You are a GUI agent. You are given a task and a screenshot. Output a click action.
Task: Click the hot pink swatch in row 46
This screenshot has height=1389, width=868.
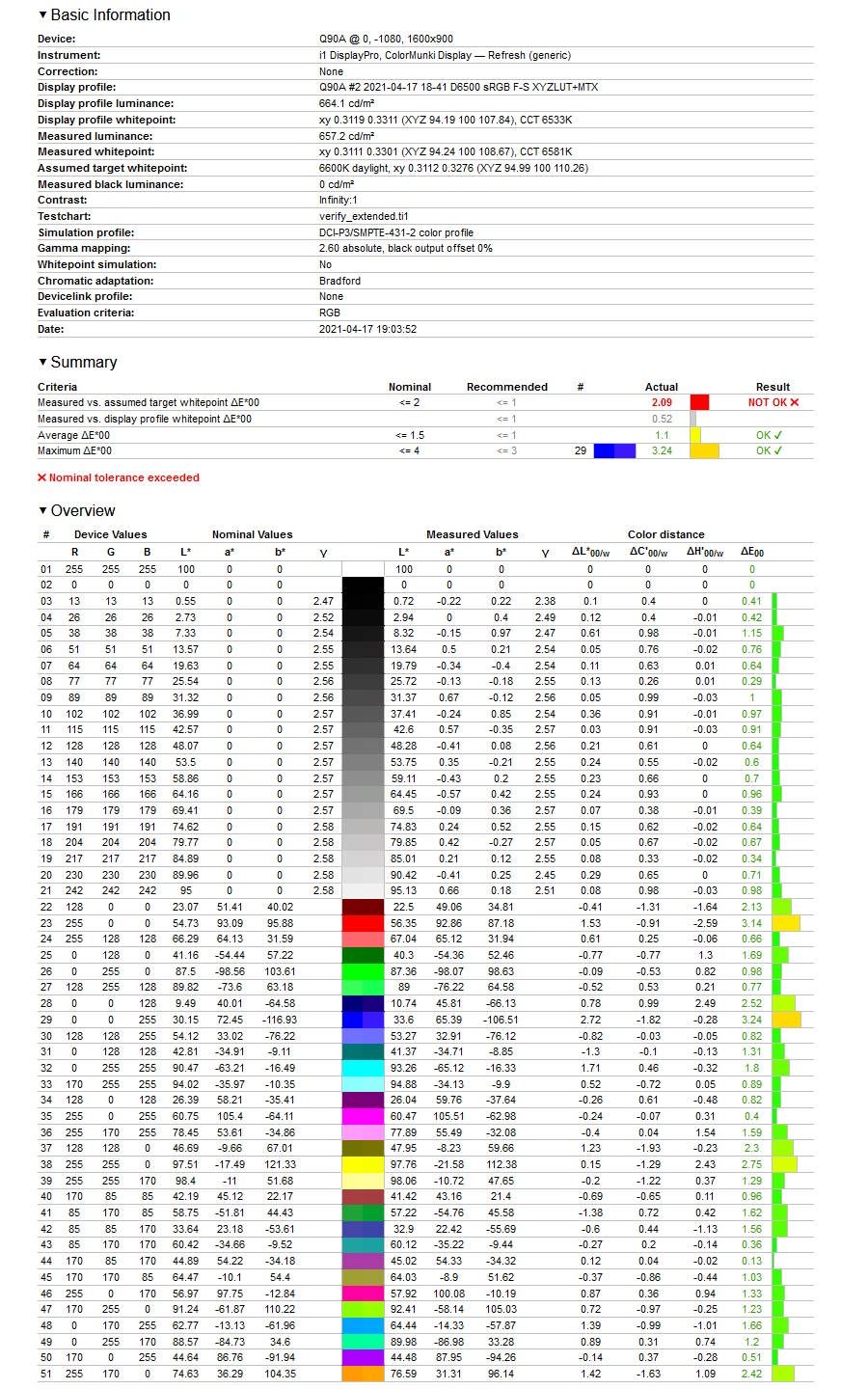click(363, 1294)
